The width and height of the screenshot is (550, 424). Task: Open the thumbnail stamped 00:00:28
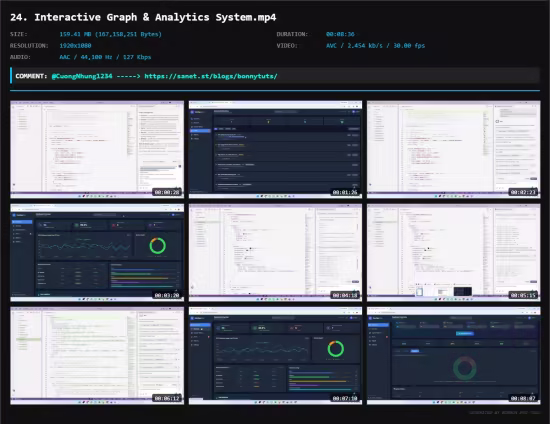click(97, 149)
